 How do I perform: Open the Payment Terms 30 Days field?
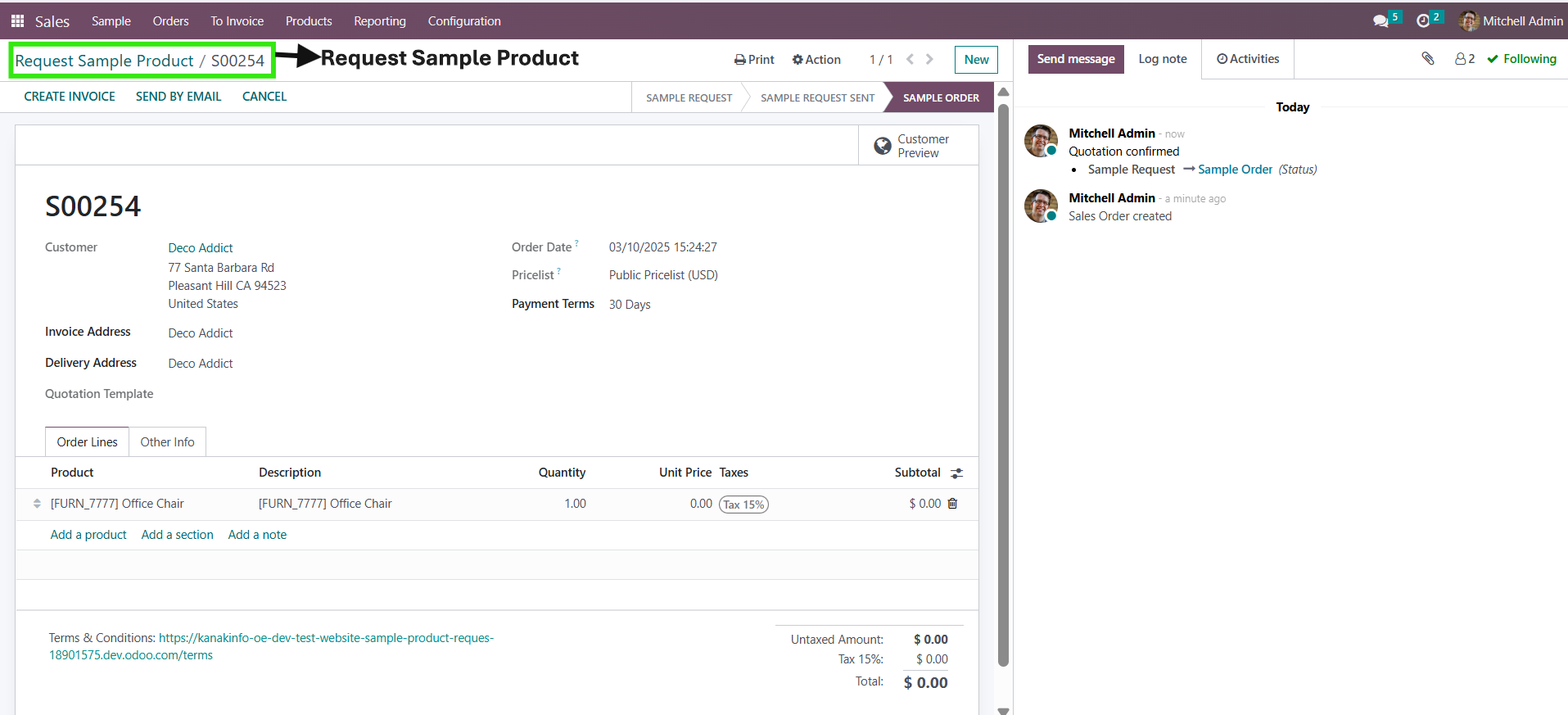click(x=630, y=305)
